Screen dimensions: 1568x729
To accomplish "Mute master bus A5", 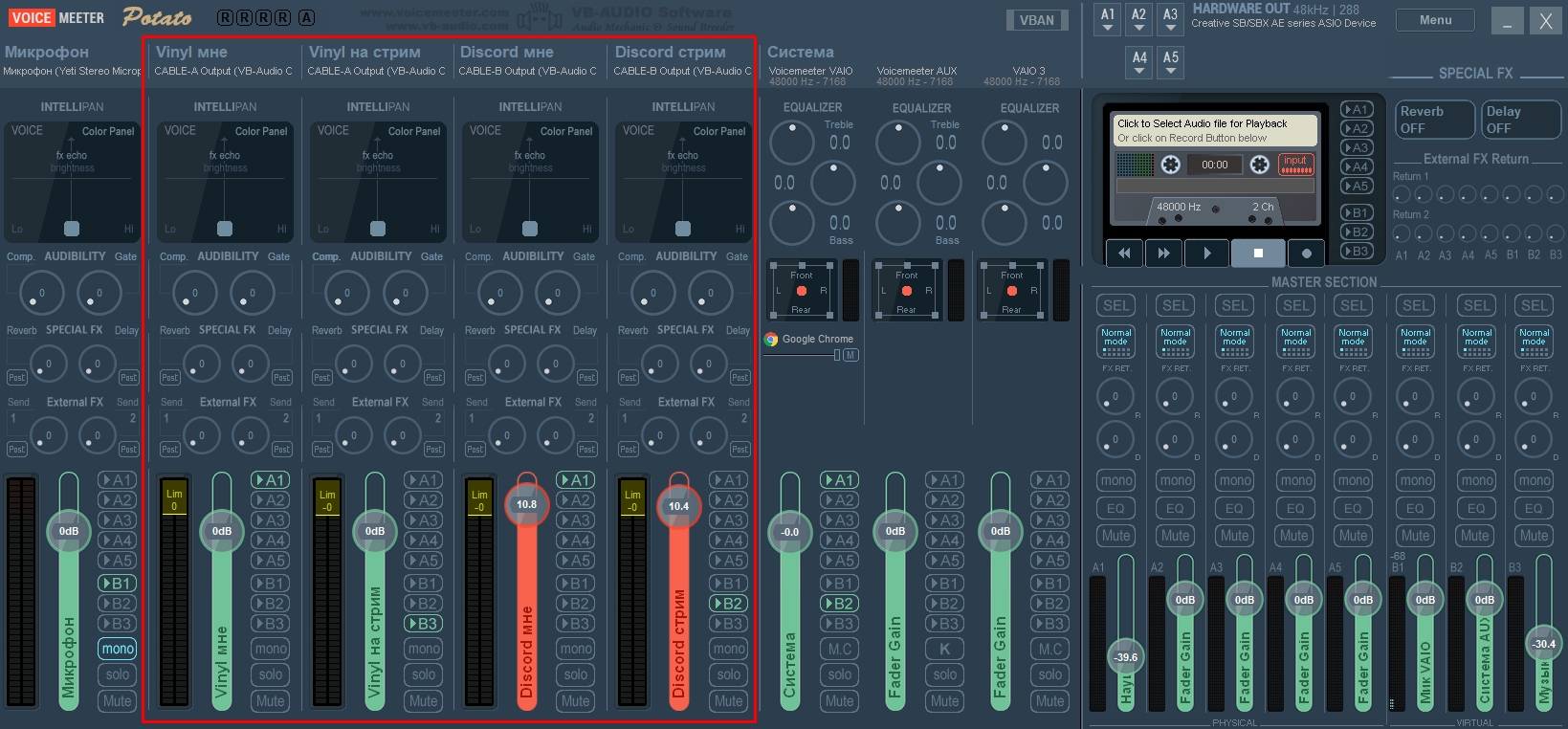I will tap(1354, 536).
